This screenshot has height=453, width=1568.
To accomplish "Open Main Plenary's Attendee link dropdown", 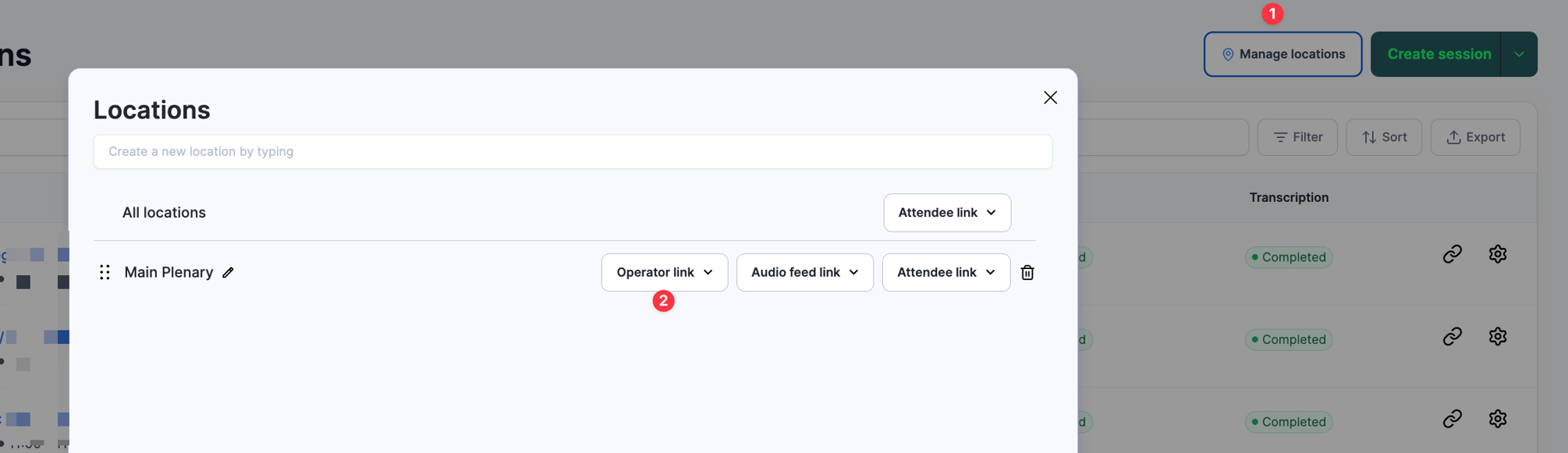I will 946,272.
